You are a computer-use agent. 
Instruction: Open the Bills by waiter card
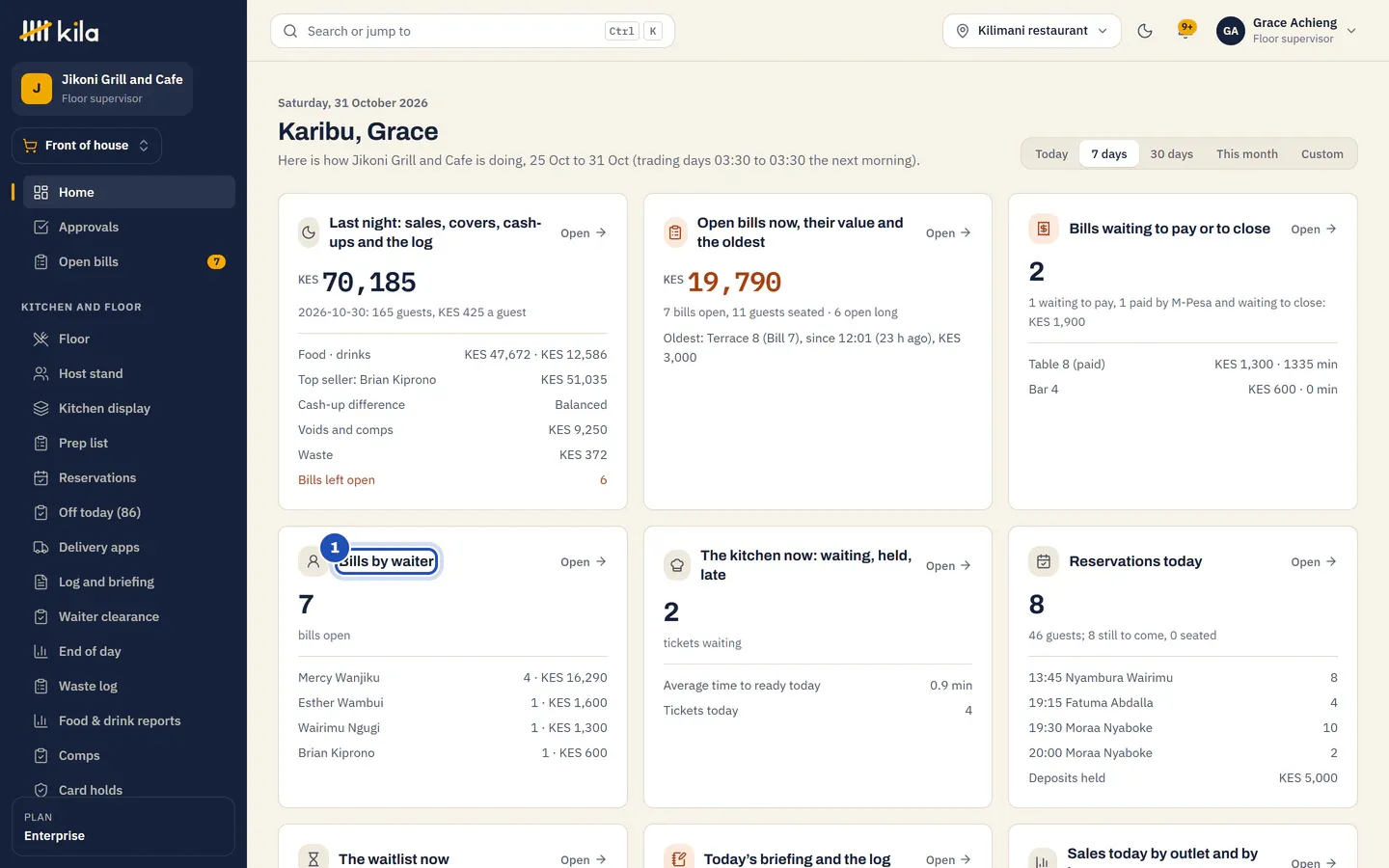coord(584,561)
